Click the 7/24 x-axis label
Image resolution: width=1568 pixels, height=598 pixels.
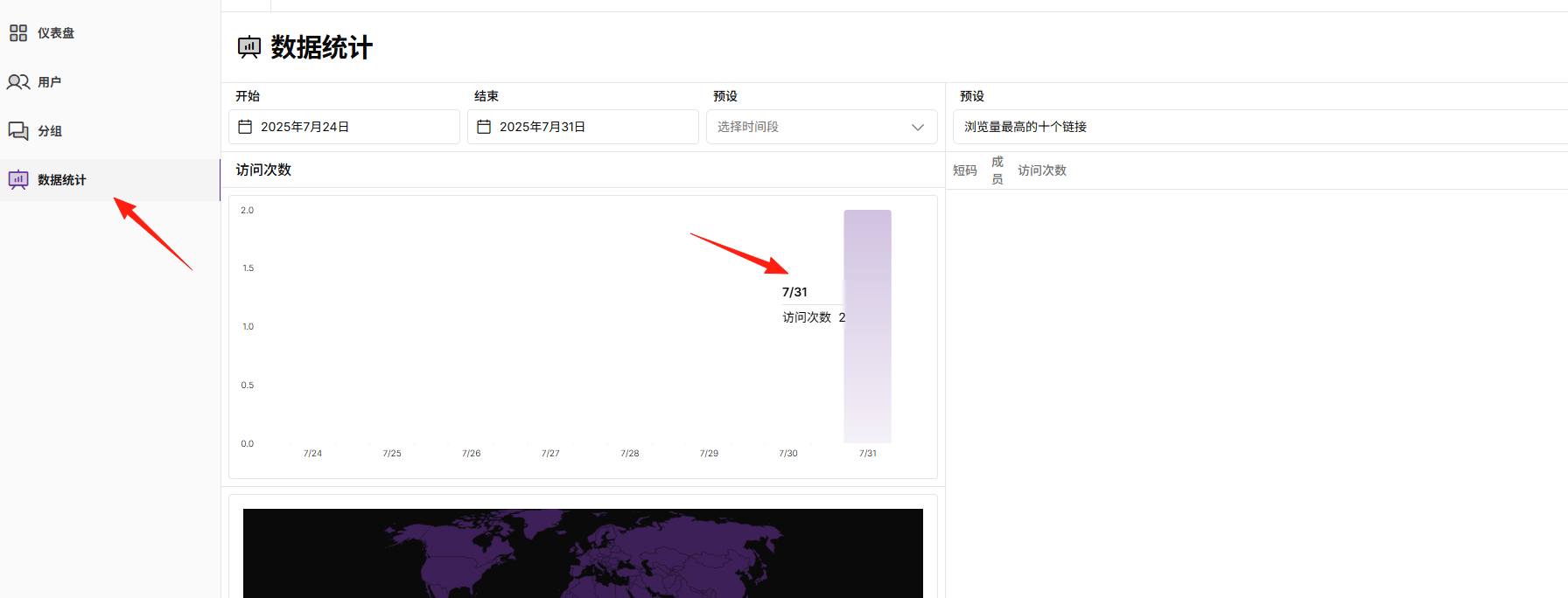click(x=312, y=454)
